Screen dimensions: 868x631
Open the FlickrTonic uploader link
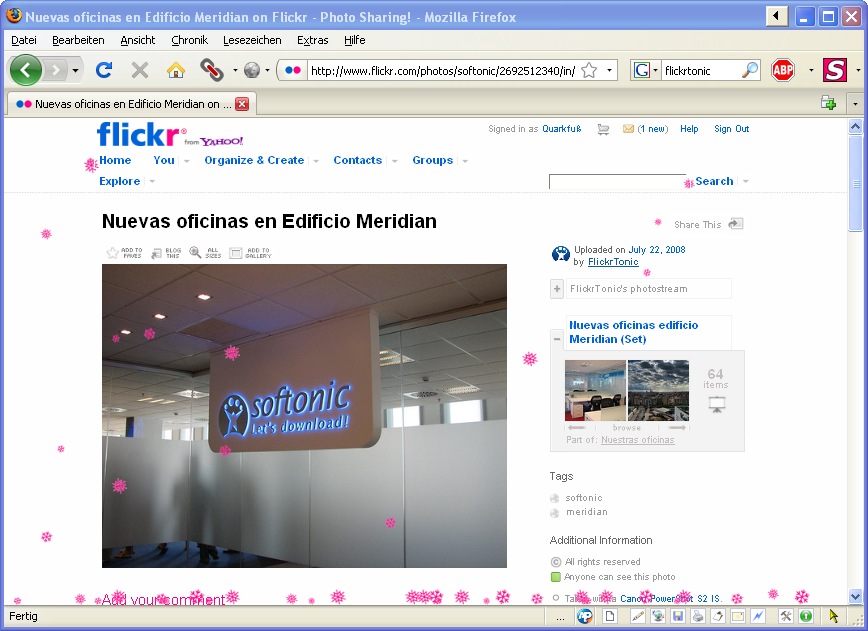pos(613,262)
